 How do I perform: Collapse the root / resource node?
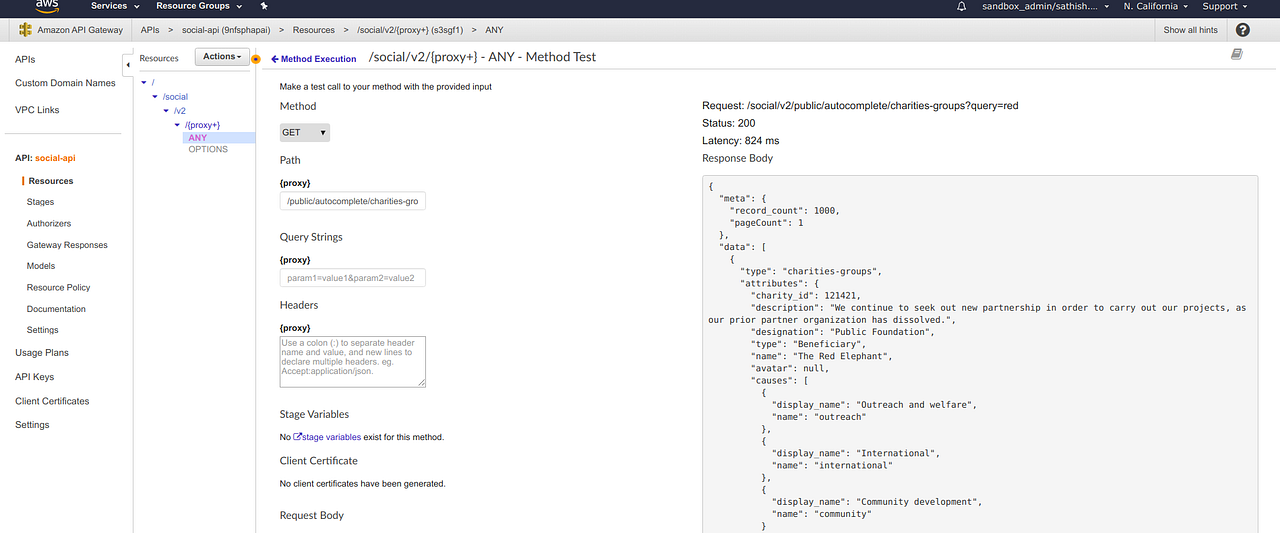143,83
